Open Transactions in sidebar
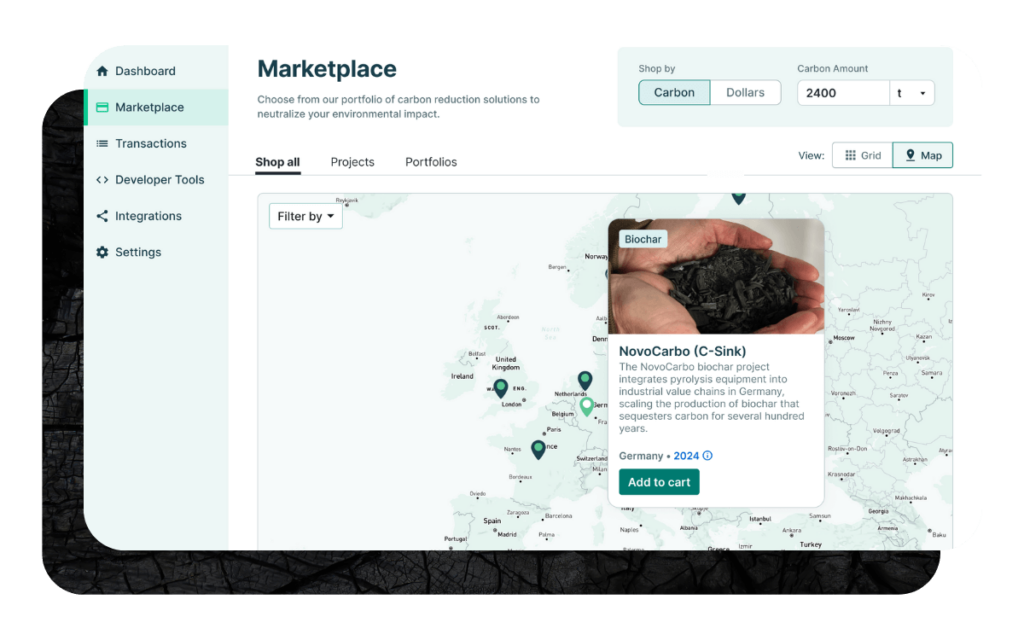Image resolution: width=1024 pixels, height=640 pixels. click(x=156, y=144)
